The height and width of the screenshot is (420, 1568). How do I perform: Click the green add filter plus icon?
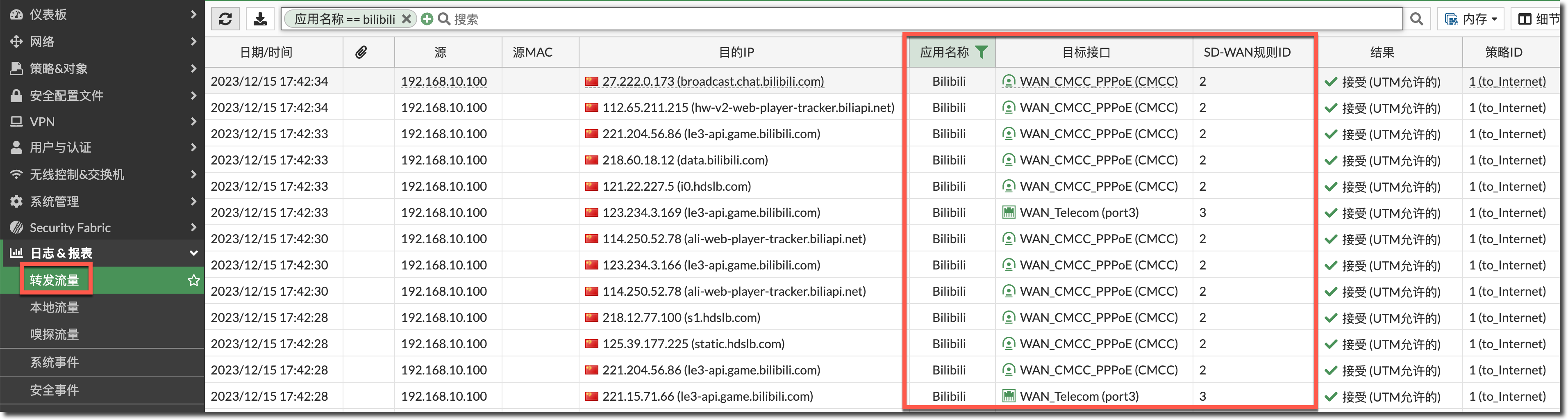427,19
